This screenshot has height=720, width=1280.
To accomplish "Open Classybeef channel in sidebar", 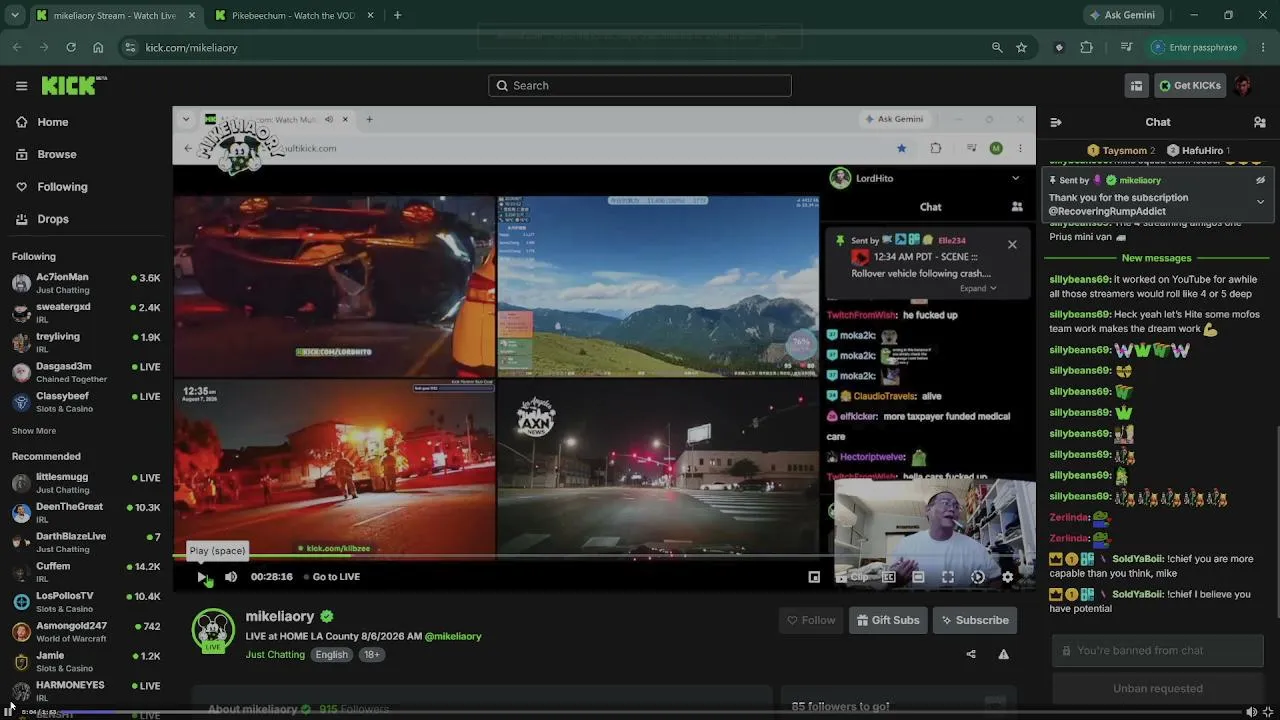I will [x=86, y=402].
